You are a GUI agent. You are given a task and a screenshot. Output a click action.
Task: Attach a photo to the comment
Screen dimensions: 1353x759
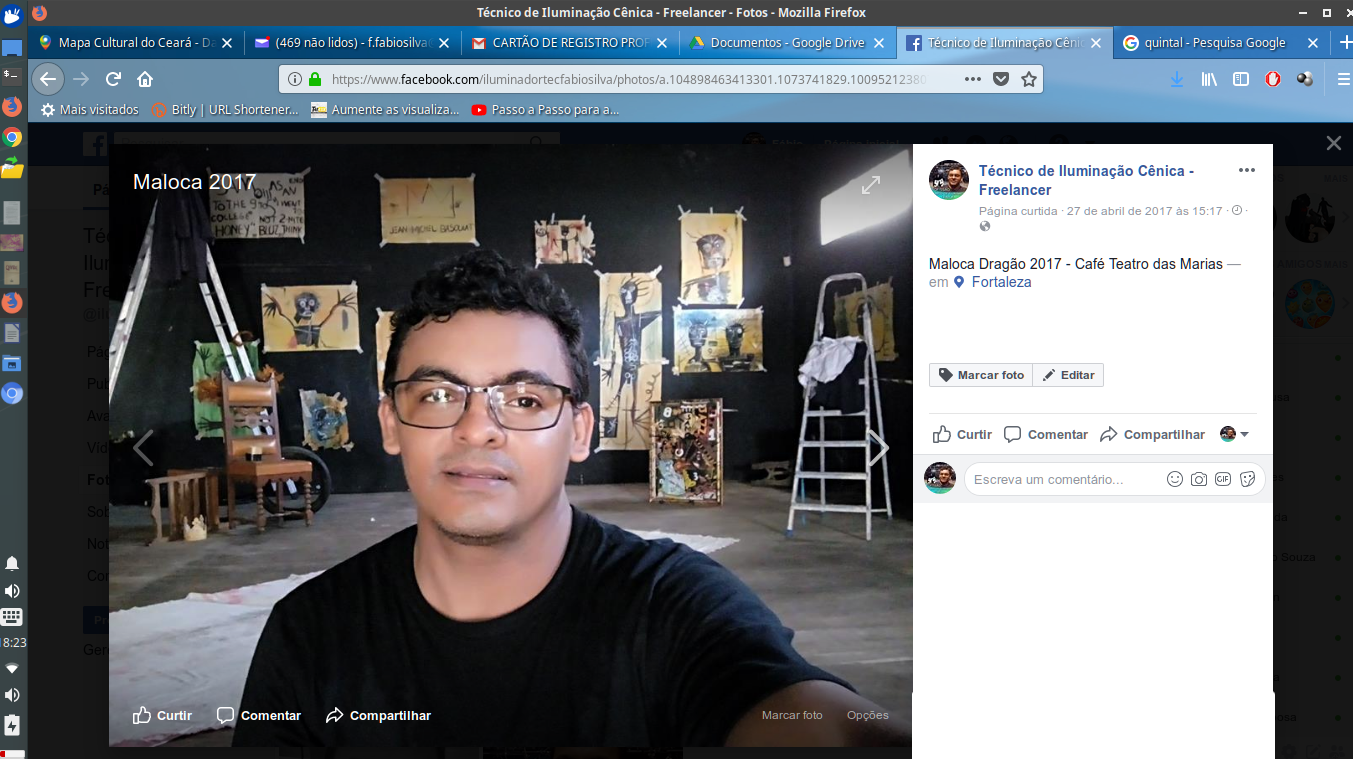[x=1199, y=480]
